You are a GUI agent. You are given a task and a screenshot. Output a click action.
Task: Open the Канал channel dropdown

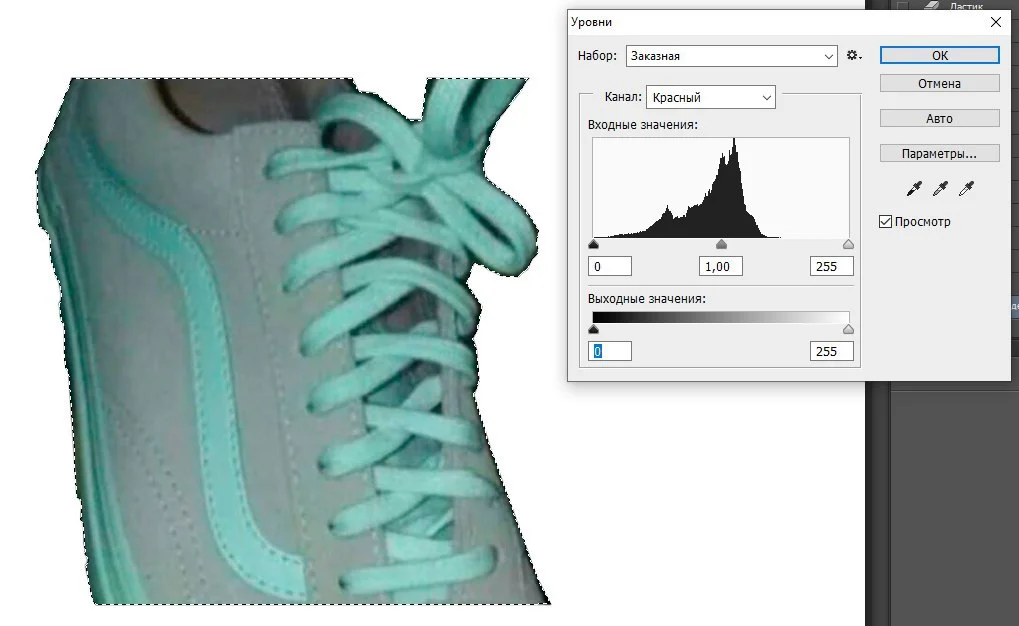710,98
